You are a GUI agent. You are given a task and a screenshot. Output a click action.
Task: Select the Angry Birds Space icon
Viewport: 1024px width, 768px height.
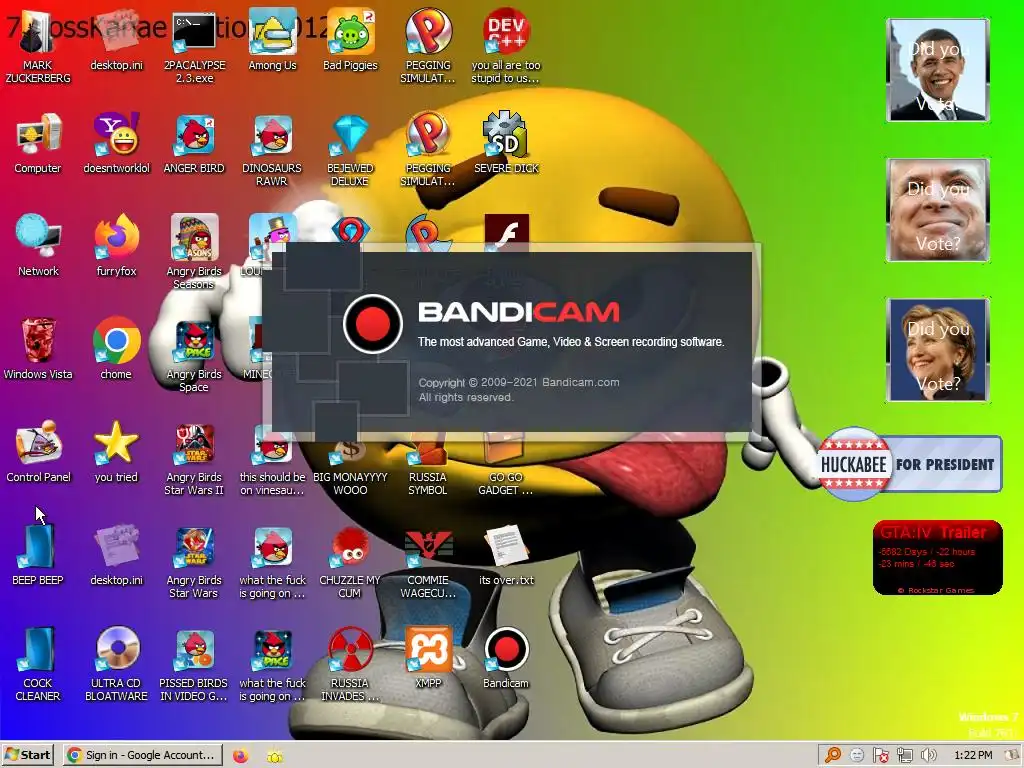tap(194, 356)
